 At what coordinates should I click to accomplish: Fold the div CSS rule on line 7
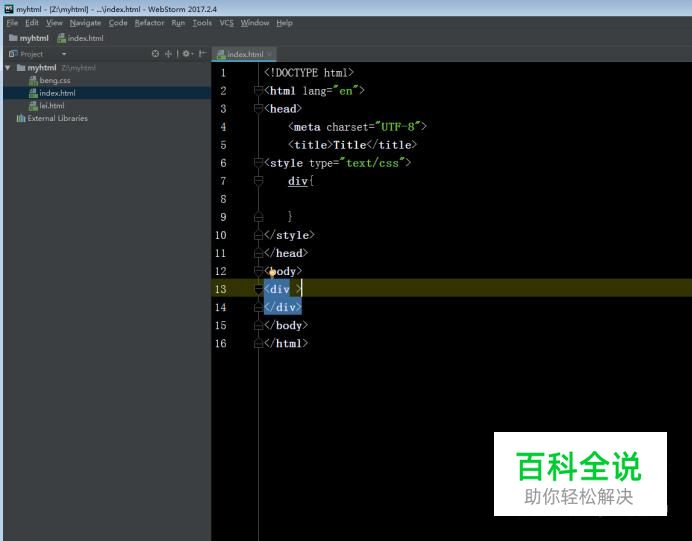[259, 181]
